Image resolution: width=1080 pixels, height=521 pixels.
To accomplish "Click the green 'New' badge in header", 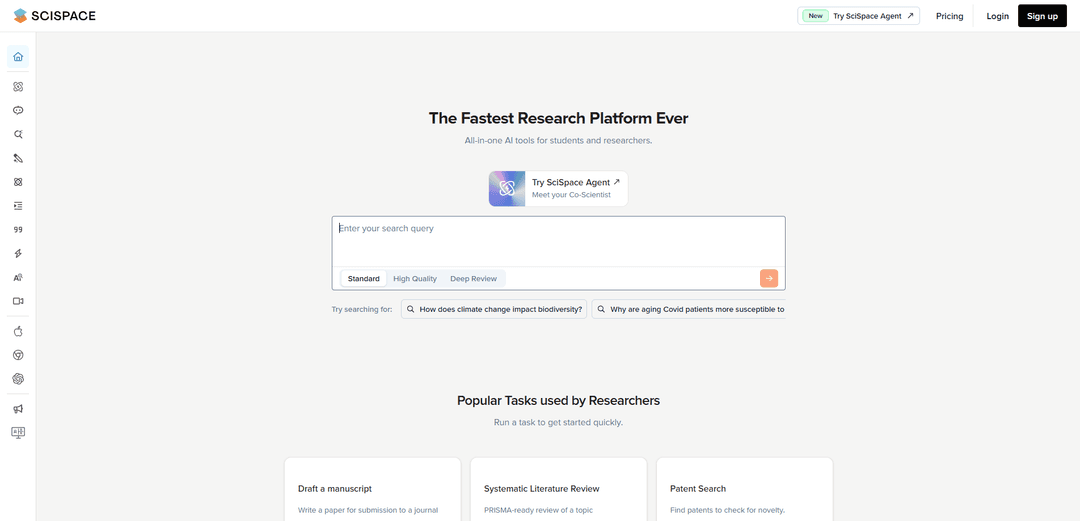I will click(815, 16).
